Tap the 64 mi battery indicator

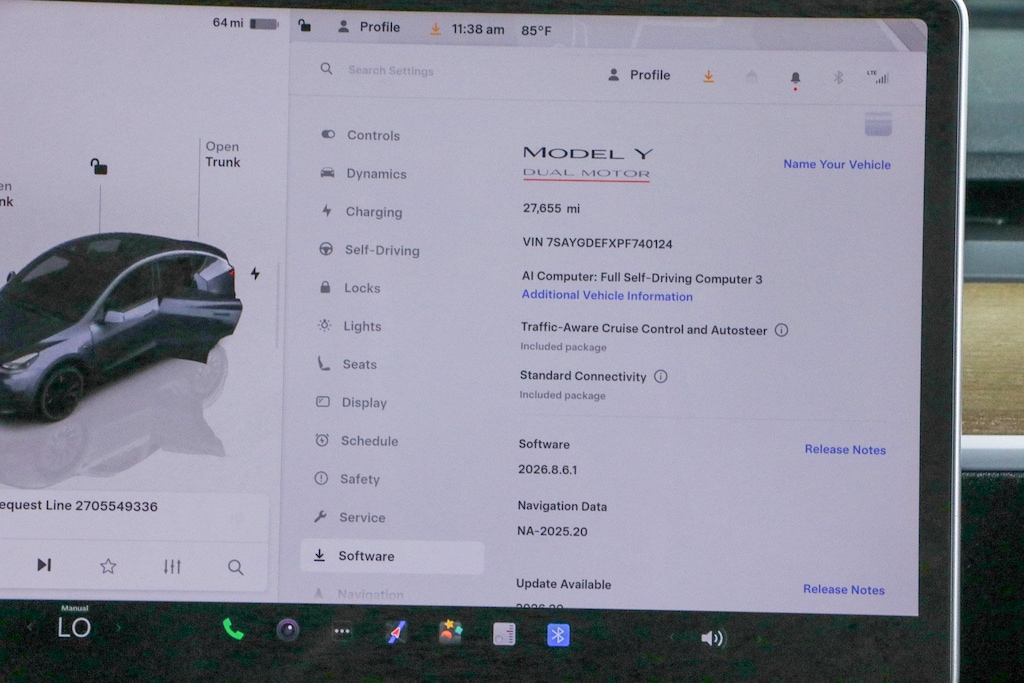(245, 23)
